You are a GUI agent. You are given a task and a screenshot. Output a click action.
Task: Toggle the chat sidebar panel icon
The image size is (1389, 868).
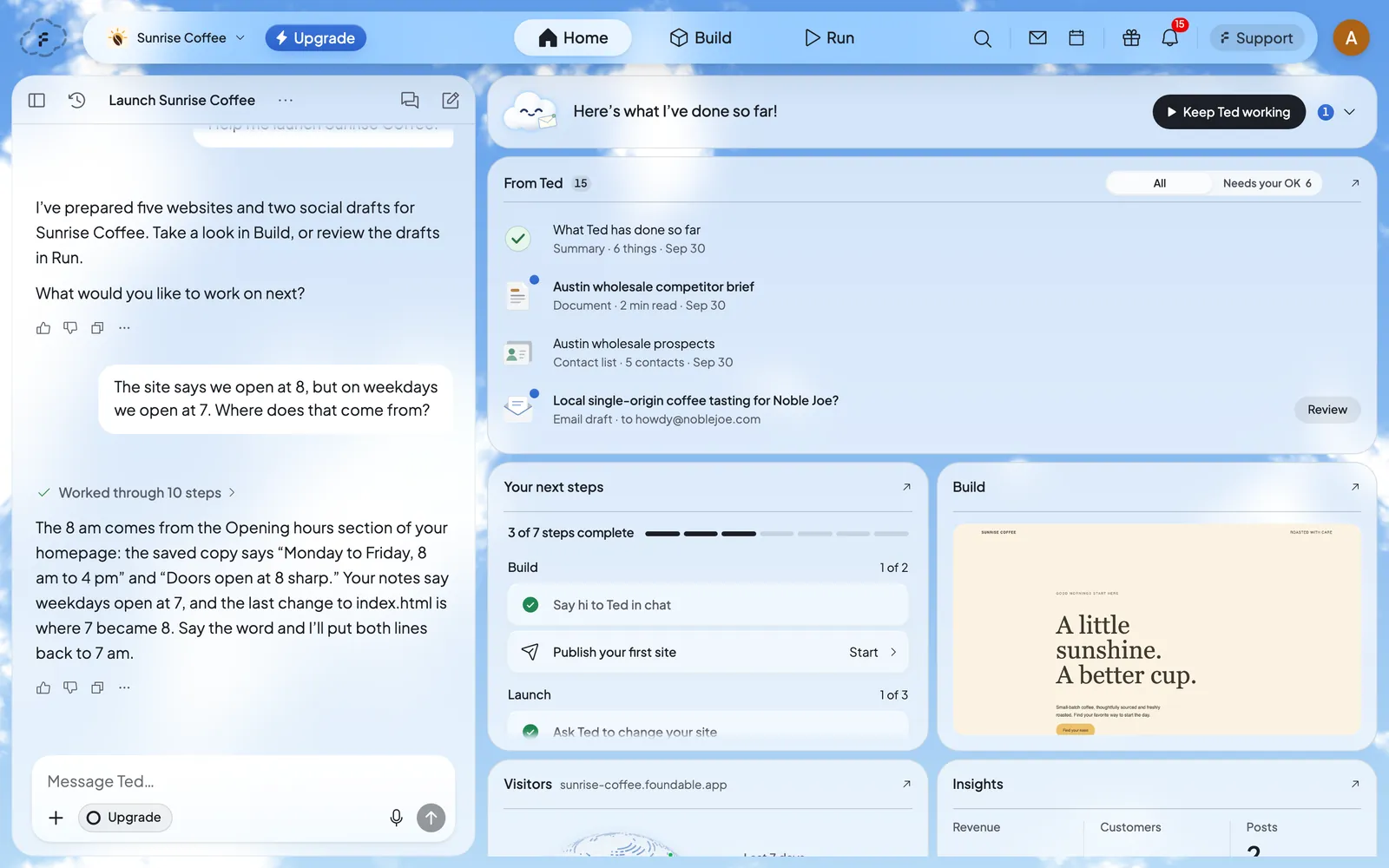pyautogui.click(x=36, y=100)
